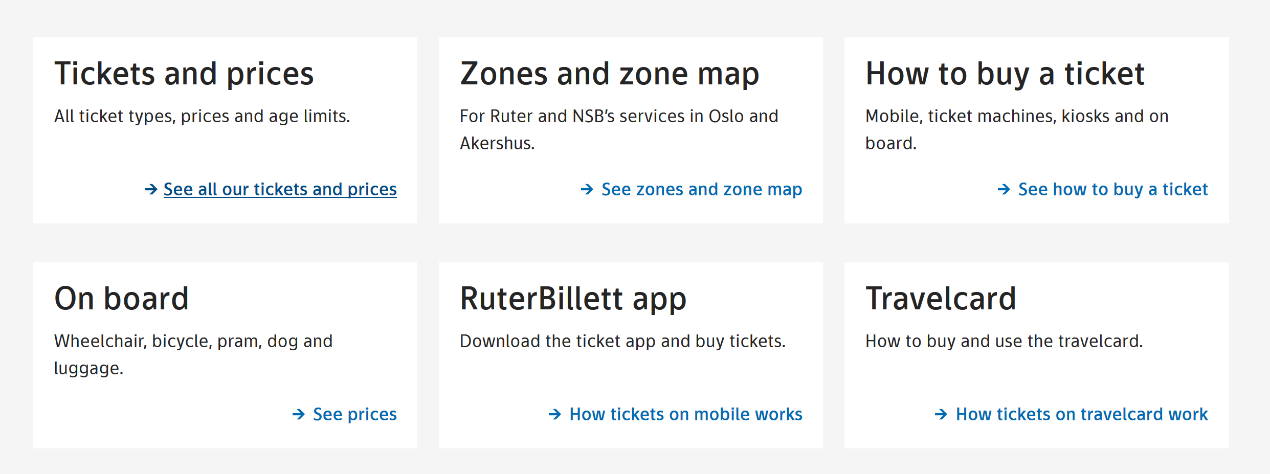Click arrow icon beside tickets on travelcard link
Image resolution: width=1270 pixels, height=474 pixels.
(942, 414)
